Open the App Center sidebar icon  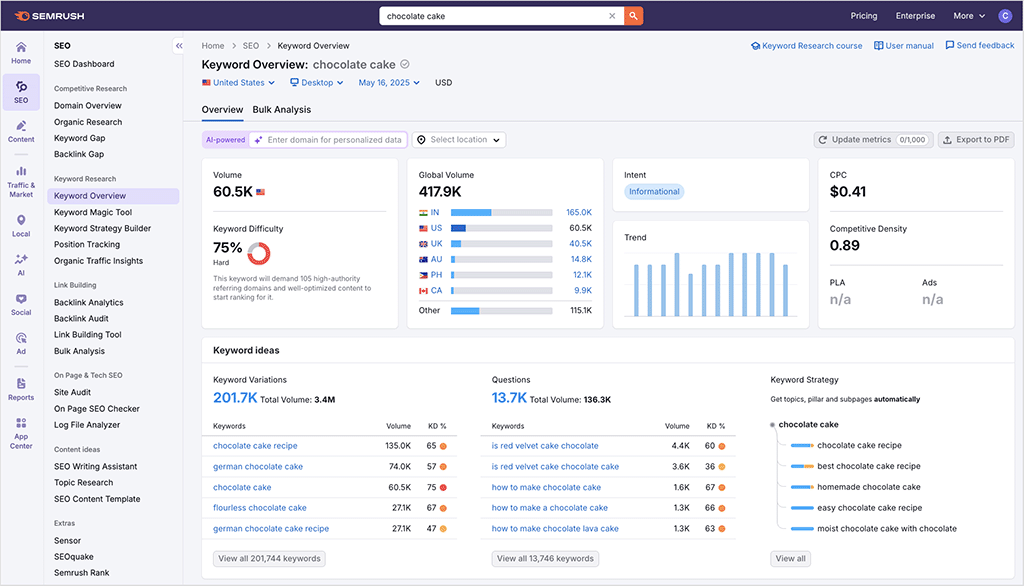pyautogui.click(x=21, y=433)
